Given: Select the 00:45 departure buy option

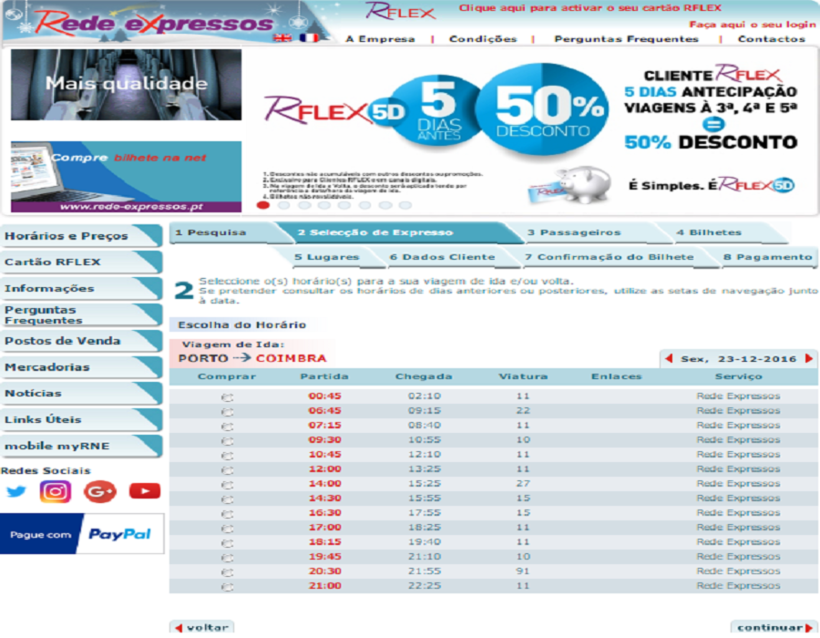Looking at the screenshot, I should coord(227,396).
